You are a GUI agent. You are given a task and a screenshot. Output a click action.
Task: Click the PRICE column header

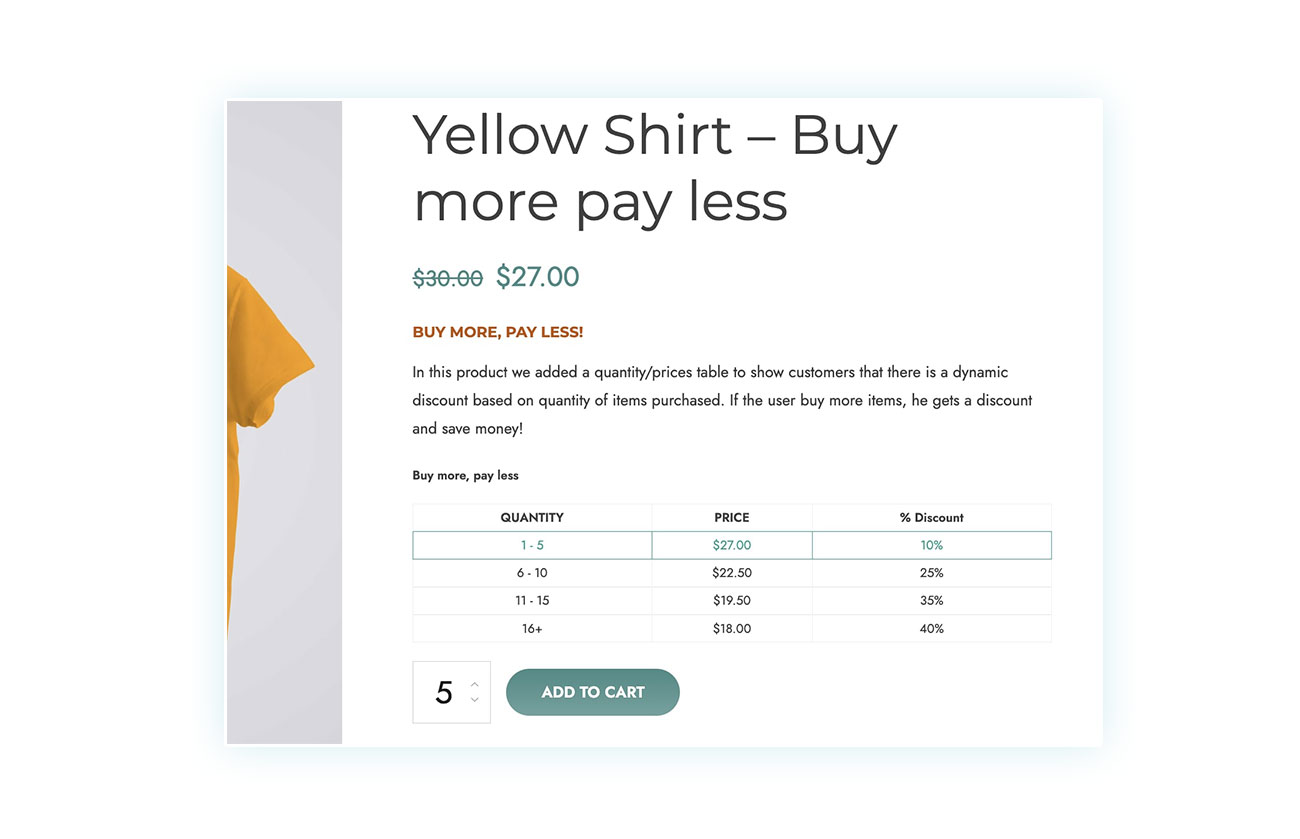(x=732, y=518)
